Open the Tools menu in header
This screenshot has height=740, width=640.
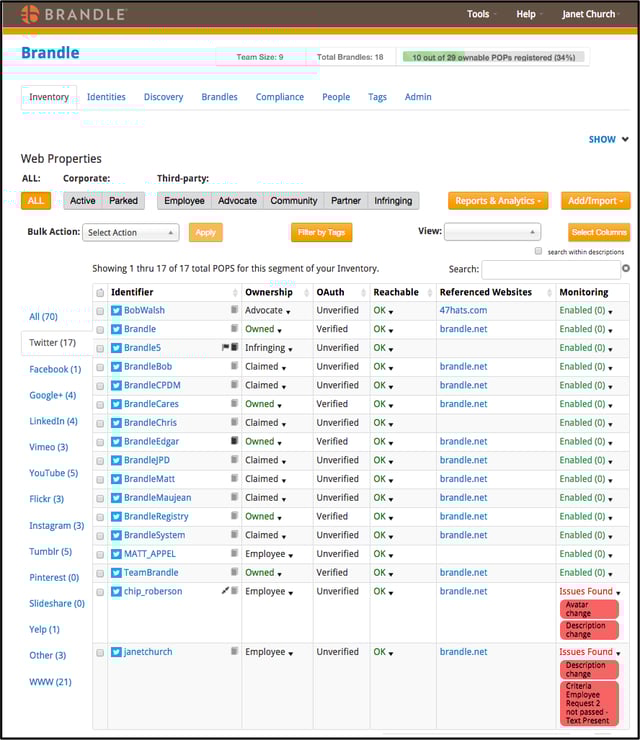tap(481, 14)
